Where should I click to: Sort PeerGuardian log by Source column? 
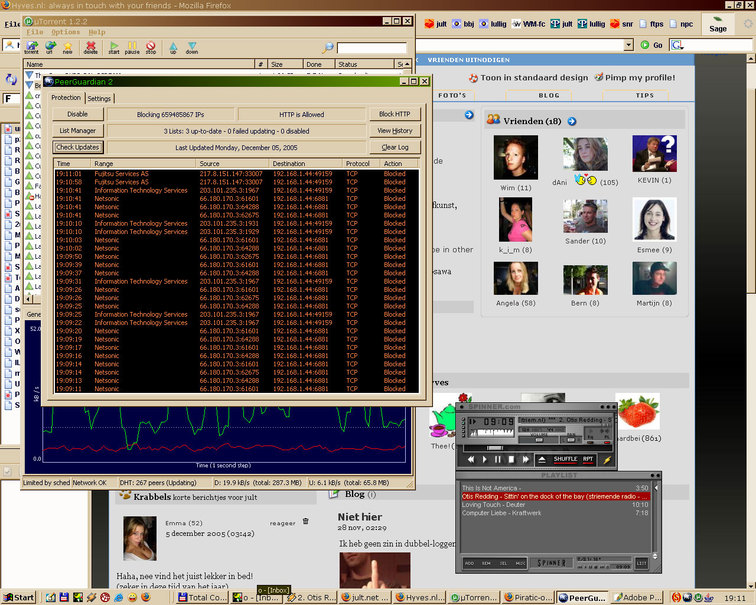click(x=232, y=163)
